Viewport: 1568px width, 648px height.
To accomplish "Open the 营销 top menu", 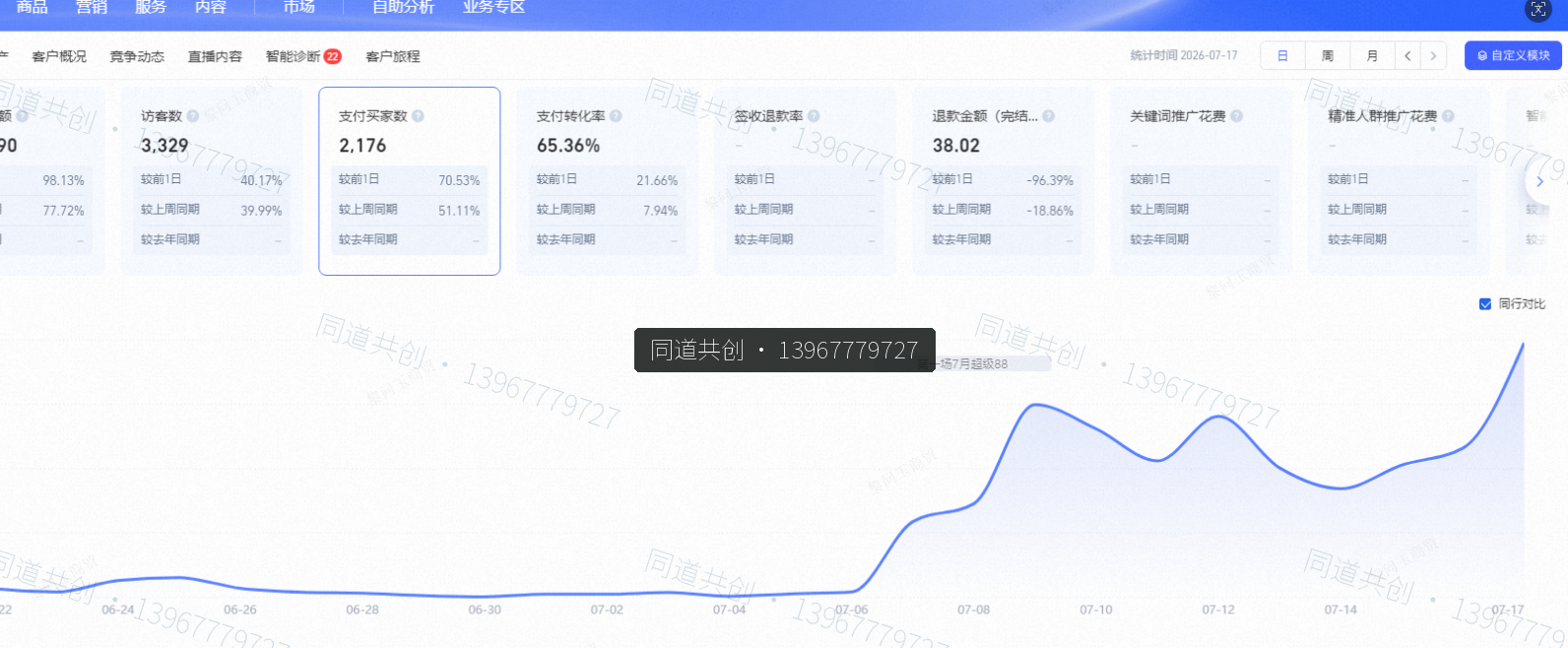I will point(92,7).
